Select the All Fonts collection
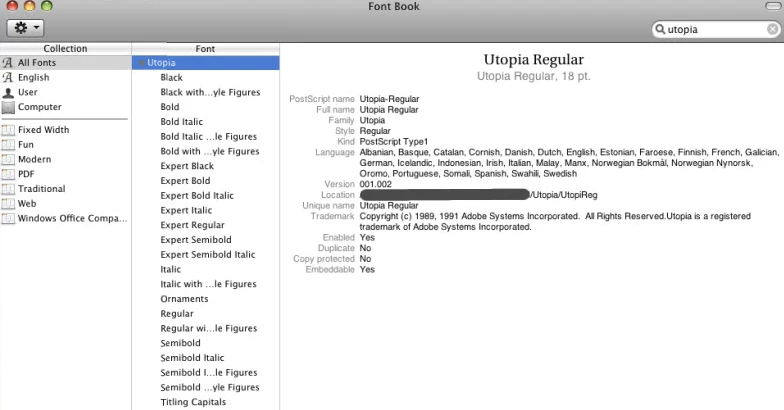This screenshot has width=784, height=410. [66, 62]
